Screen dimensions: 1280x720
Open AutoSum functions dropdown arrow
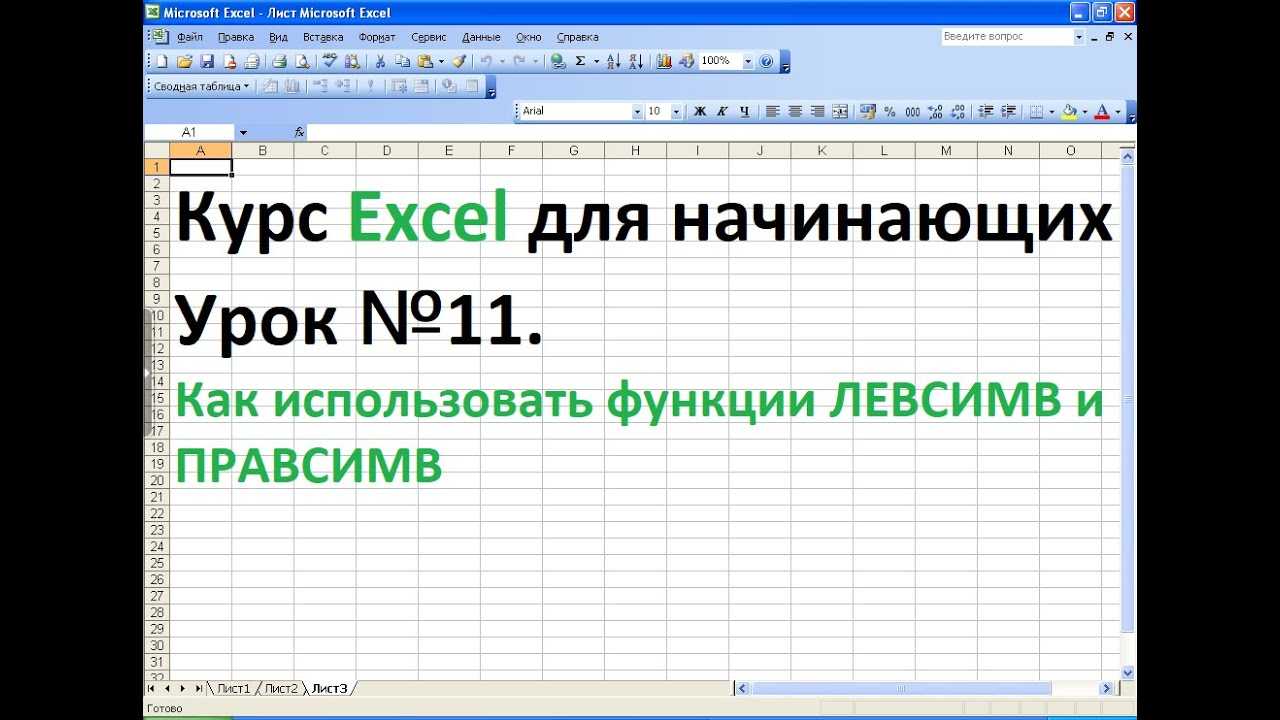click(596, 61)
